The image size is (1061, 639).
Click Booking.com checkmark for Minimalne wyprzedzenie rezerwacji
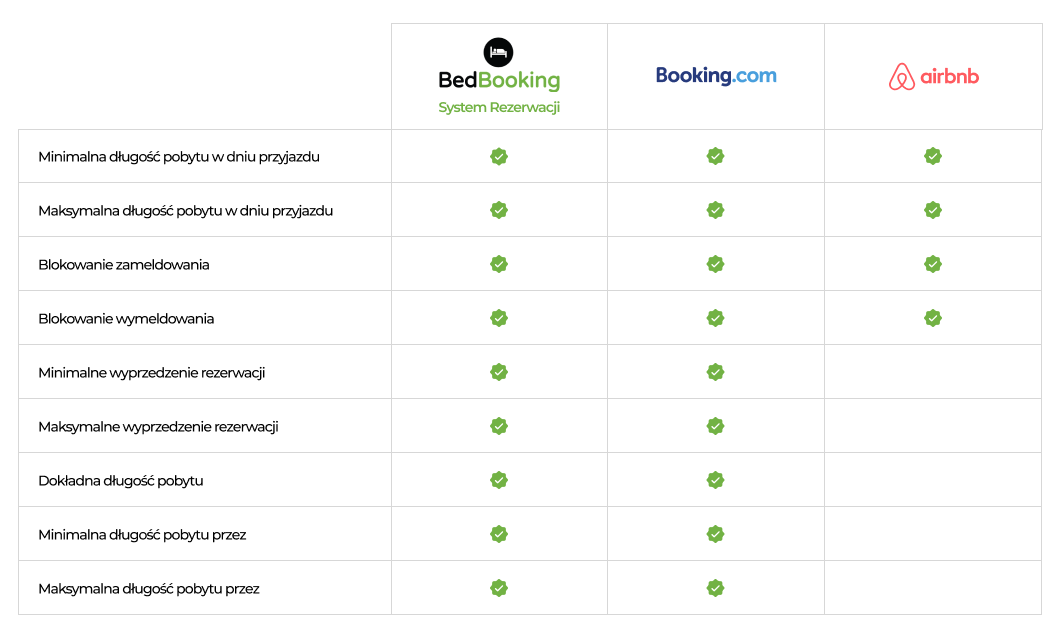click(715, 372)
